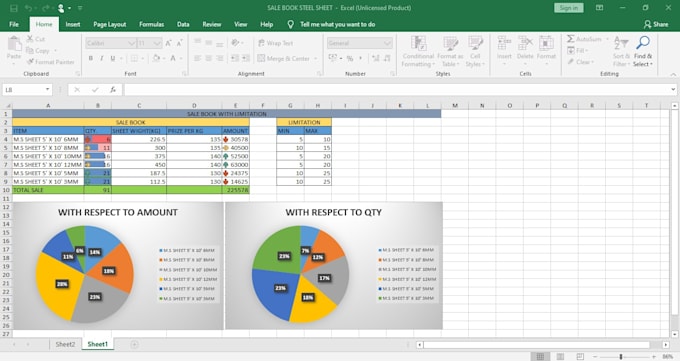Open the Conditional Formatting command
680x361 pixels.
pos(418,51)
